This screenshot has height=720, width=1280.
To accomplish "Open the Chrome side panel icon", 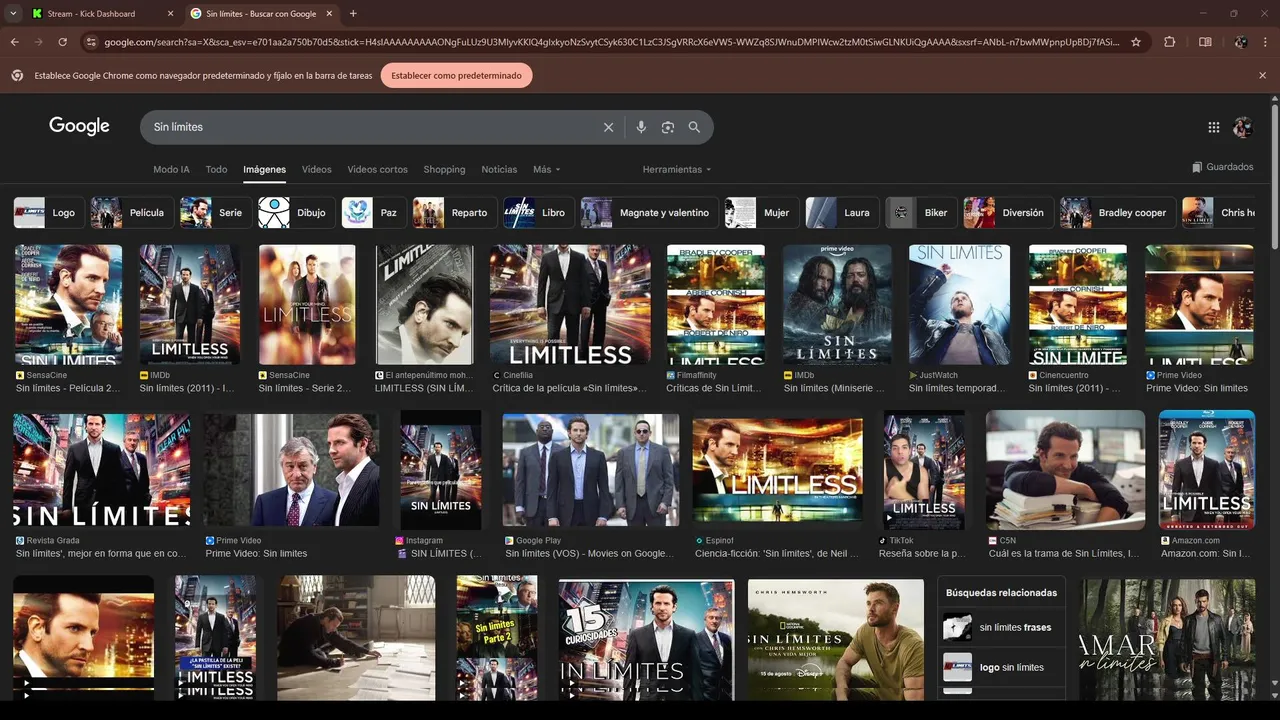I will click(1205, 42).
